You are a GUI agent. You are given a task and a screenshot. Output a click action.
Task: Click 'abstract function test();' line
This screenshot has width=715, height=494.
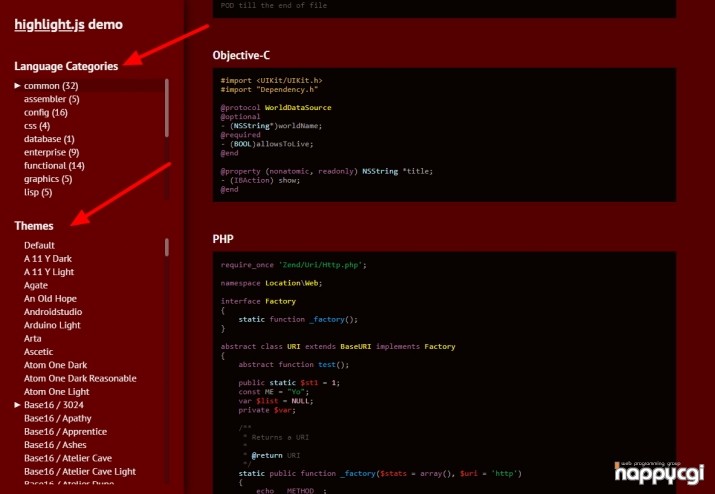click(294, 365)
